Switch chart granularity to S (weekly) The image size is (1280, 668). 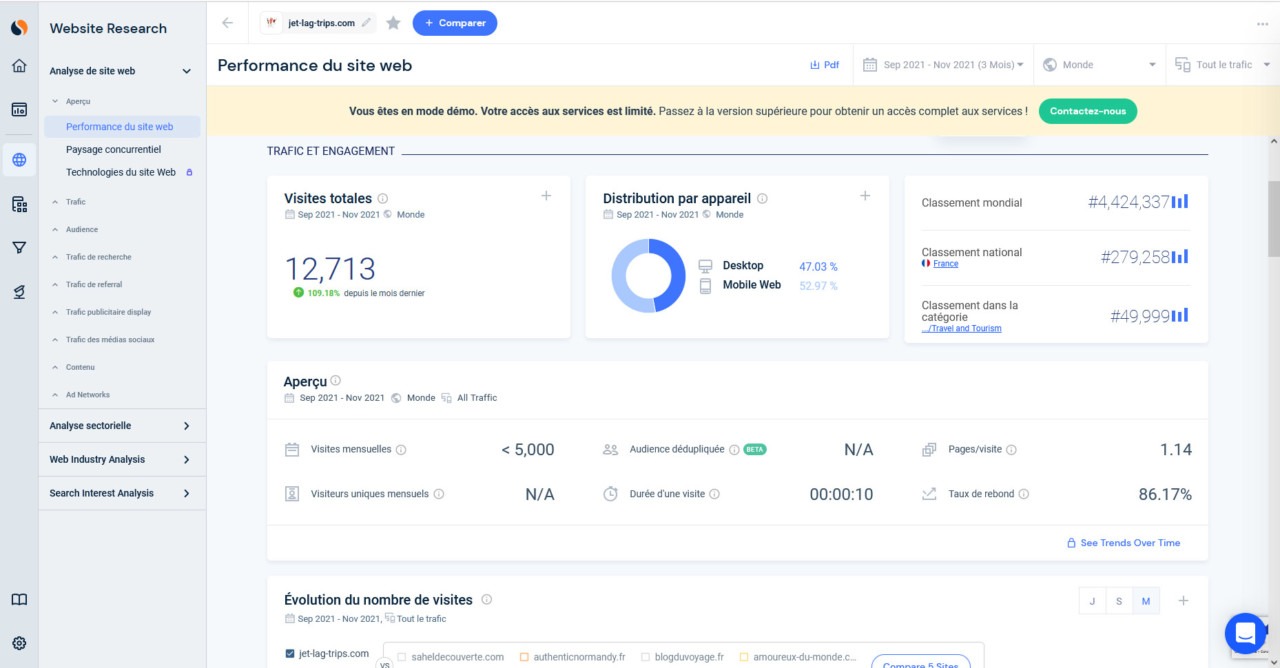tap(1119, 601)
